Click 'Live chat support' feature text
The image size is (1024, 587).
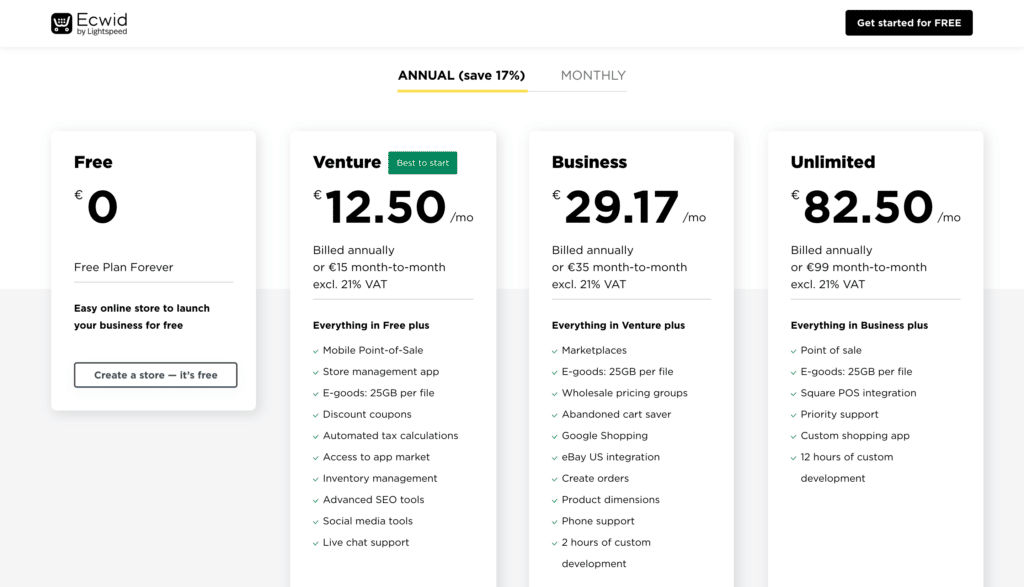[366, 542]
